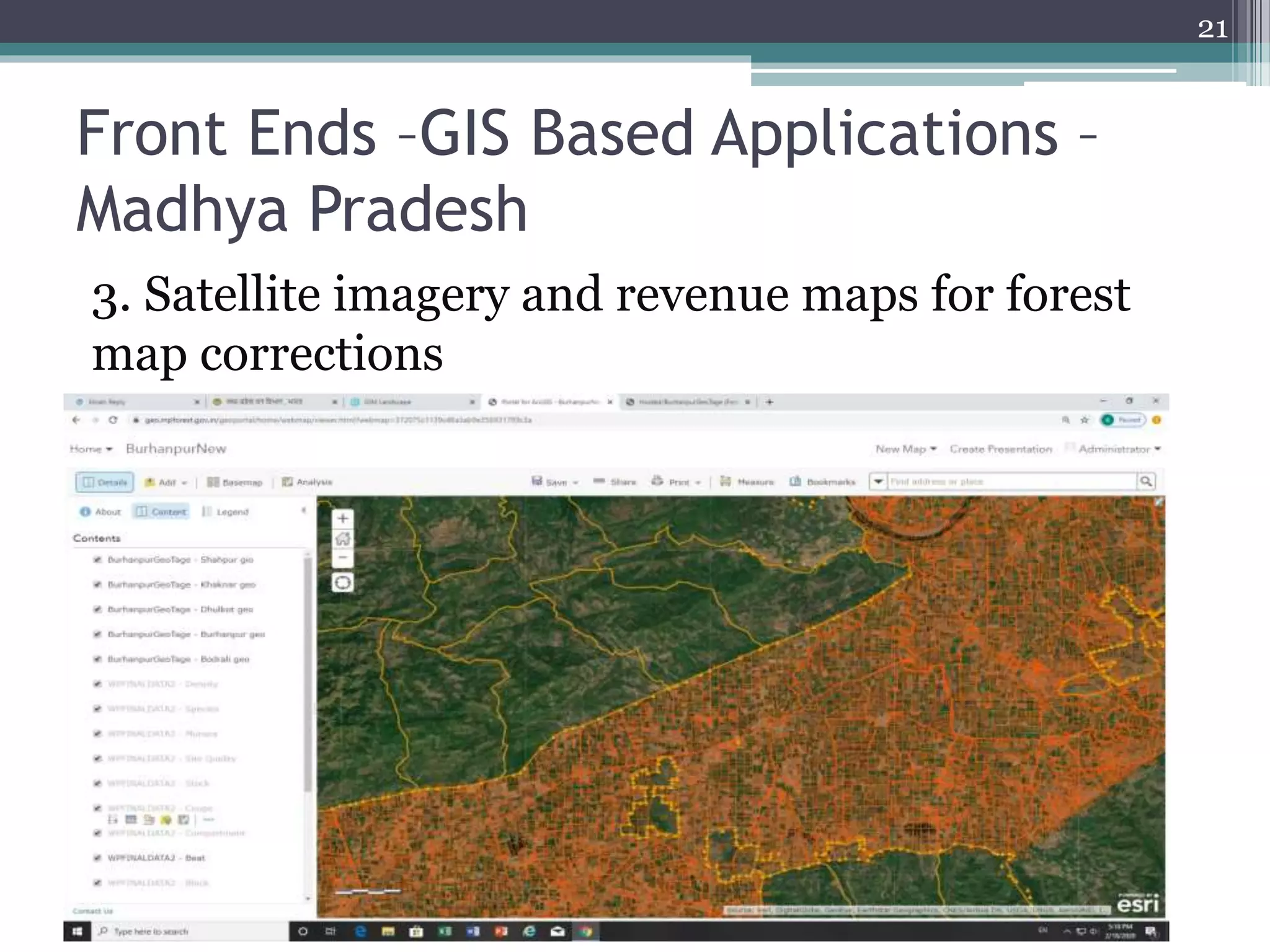
Task: Toggle Burhanpur geo layer checkbox
Action: 97,634
